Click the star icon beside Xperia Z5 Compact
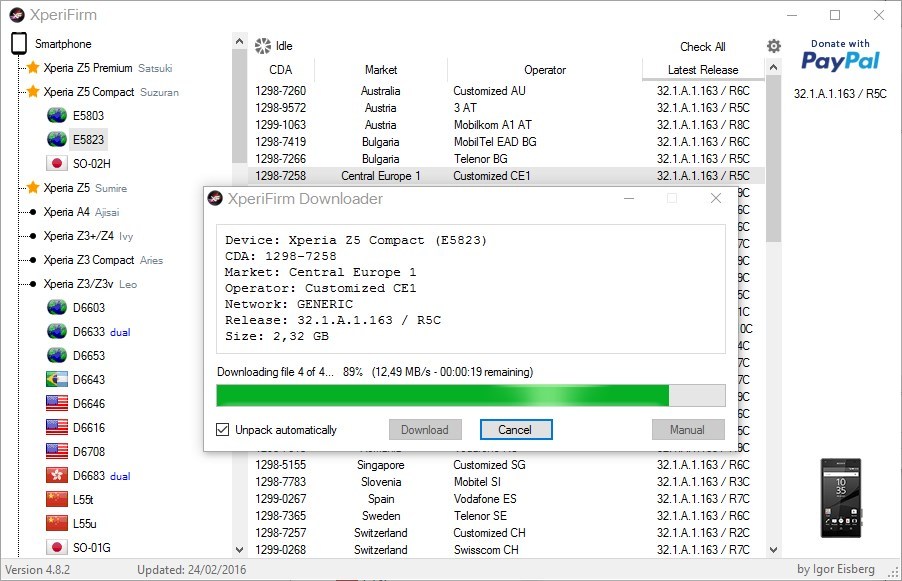The width and height of the screenshot is (902, 581). [33, 92]
